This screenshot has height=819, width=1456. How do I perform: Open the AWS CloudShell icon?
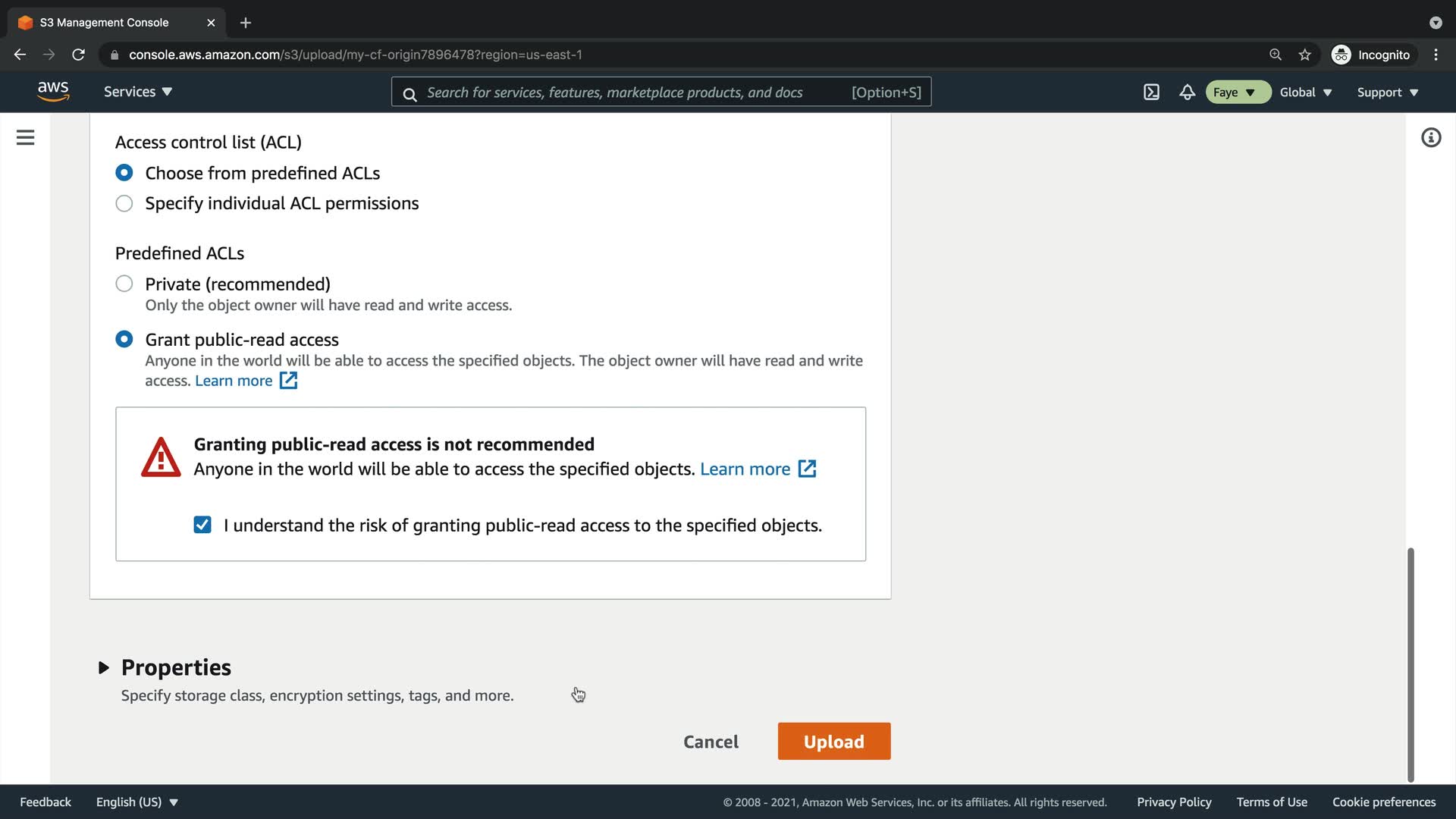pos(1151,92)
